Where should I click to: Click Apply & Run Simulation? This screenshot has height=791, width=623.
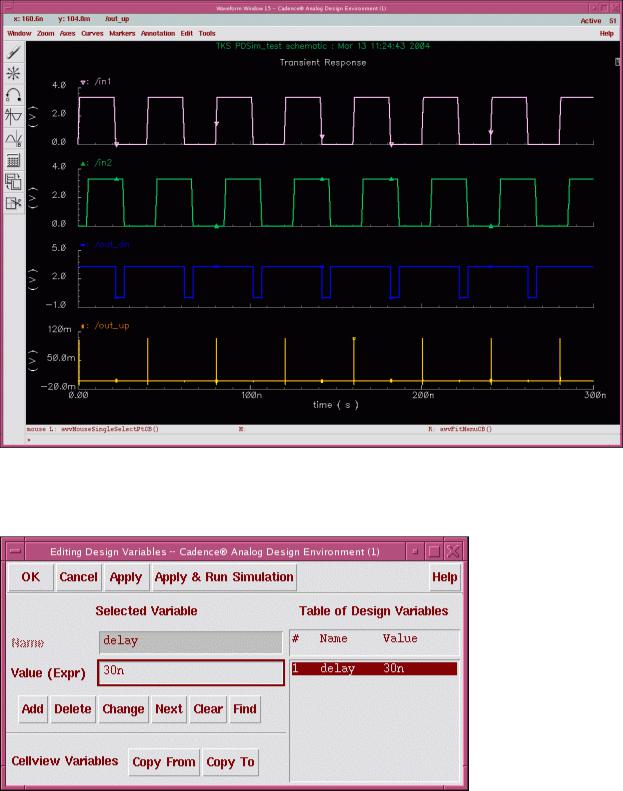(224, 577)
